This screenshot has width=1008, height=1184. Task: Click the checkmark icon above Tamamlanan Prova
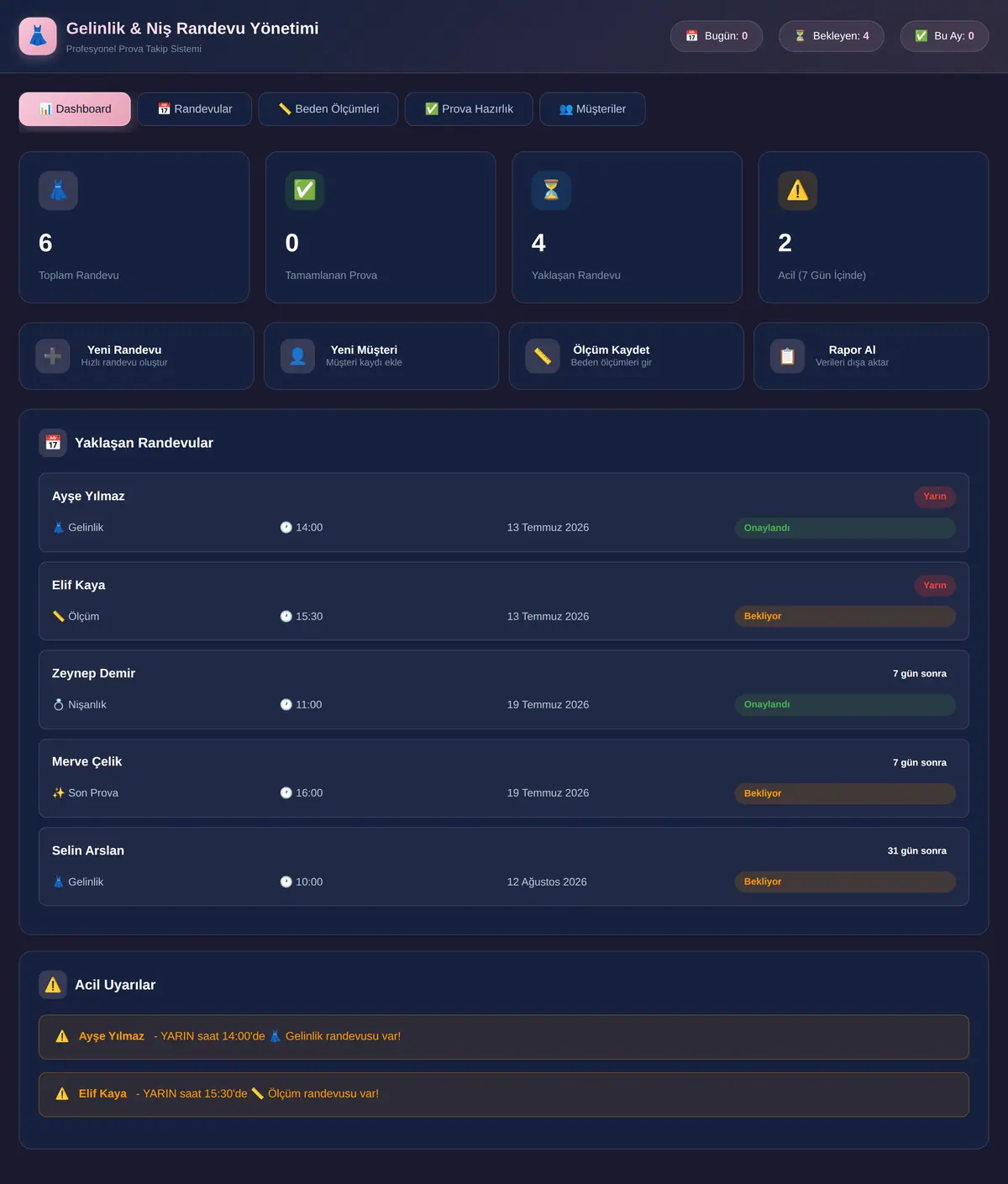click(x=305, y=191)
